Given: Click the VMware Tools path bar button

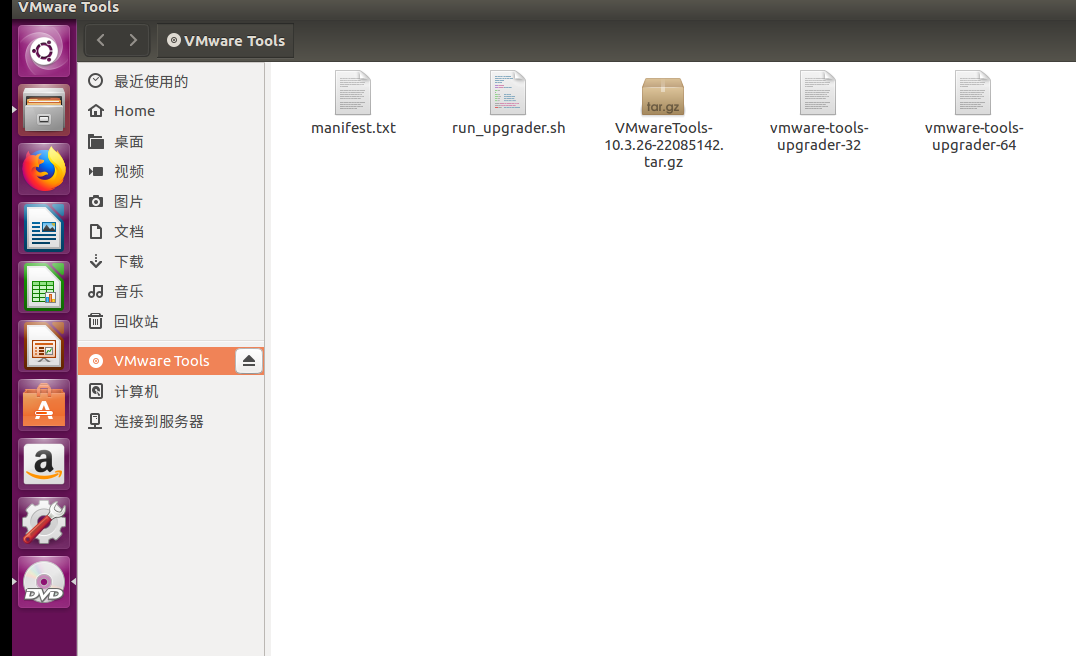Looking at the screenshot, I should [x=225, y=40].
